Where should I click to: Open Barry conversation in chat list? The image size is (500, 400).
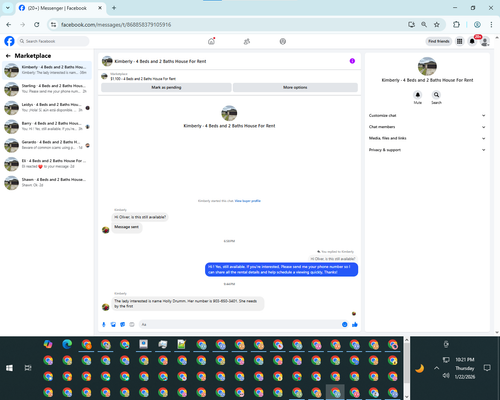coord(47,126)
